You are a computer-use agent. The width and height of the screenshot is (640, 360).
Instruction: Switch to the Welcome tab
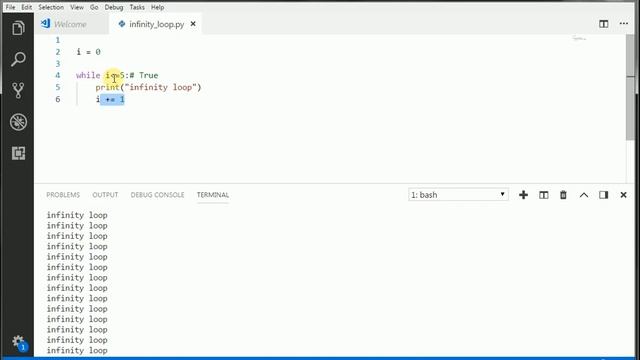click(x=70, y=24)
